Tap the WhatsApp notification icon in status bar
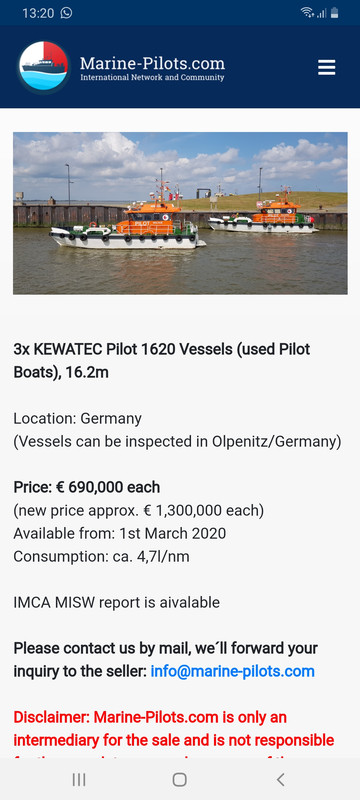 (66, 13)
